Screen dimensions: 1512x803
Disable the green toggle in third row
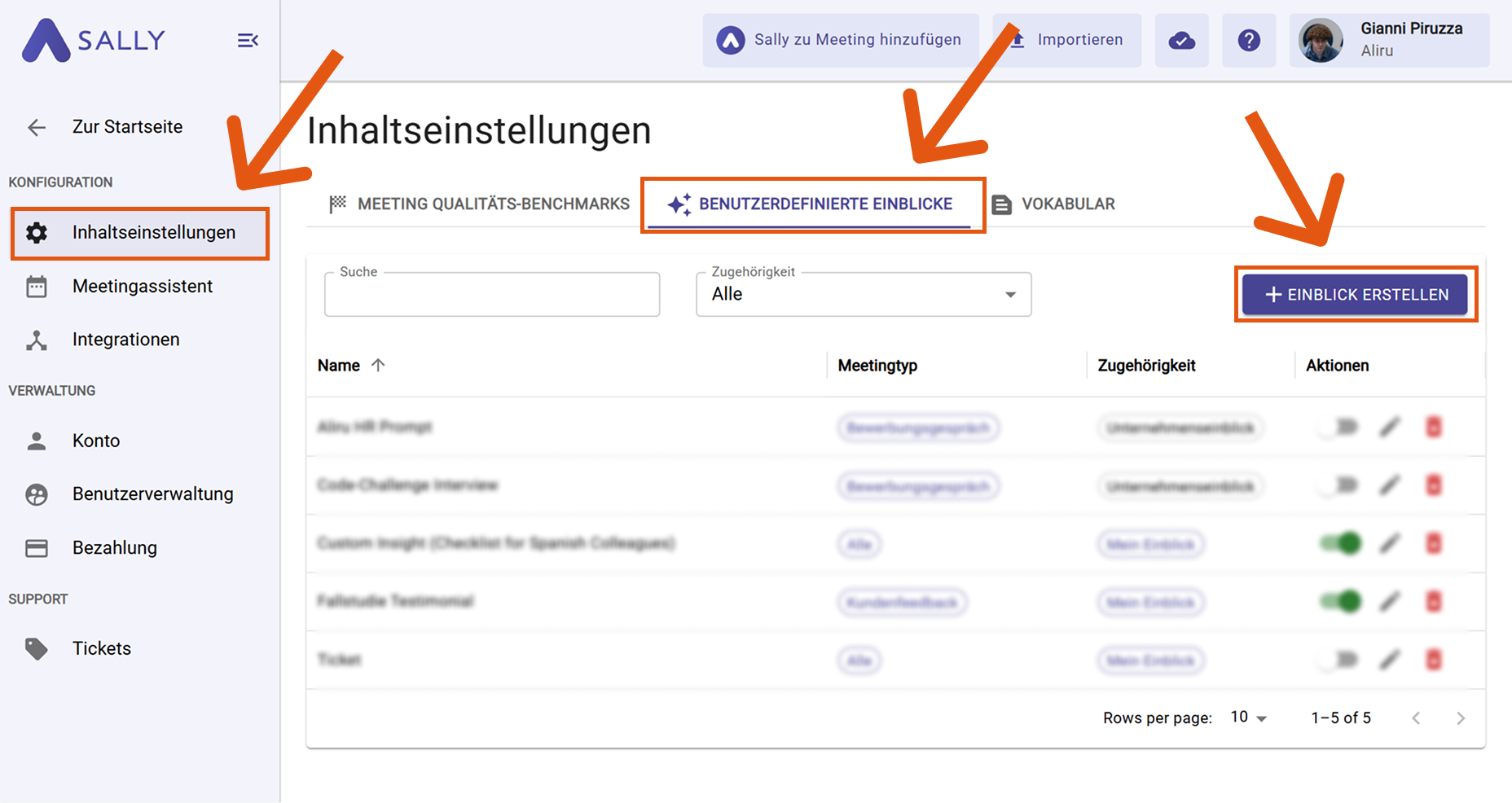1341,543
